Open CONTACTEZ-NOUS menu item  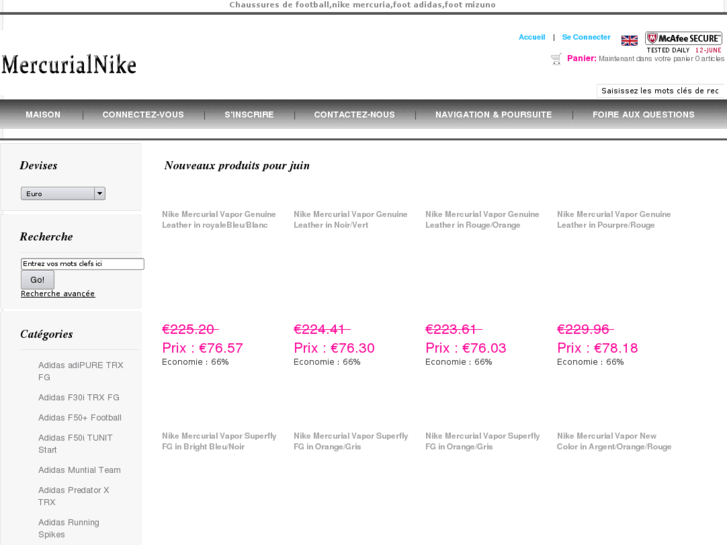click(354, 115)
